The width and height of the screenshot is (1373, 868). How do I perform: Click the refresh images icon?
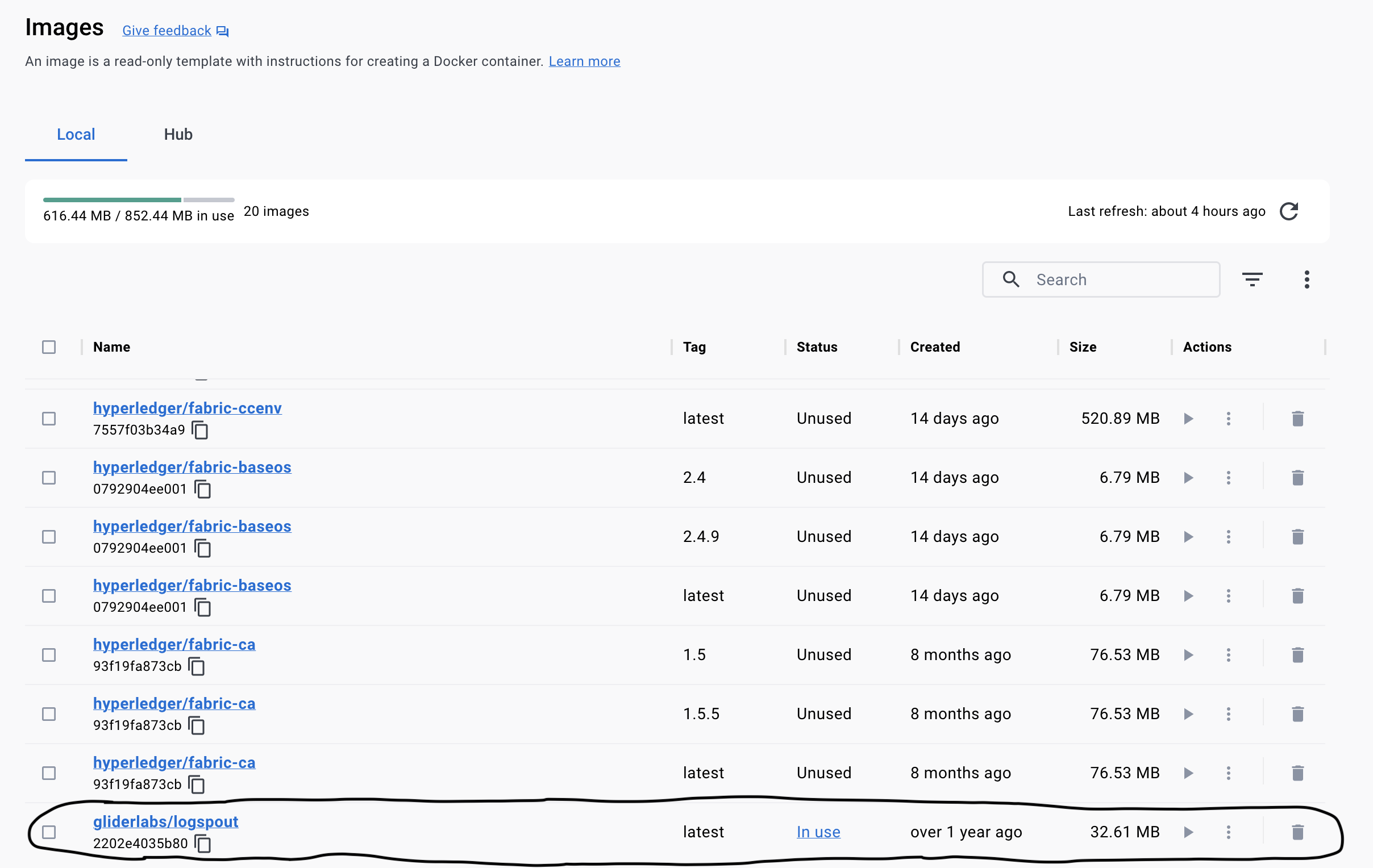click(x=1289, y=211)
